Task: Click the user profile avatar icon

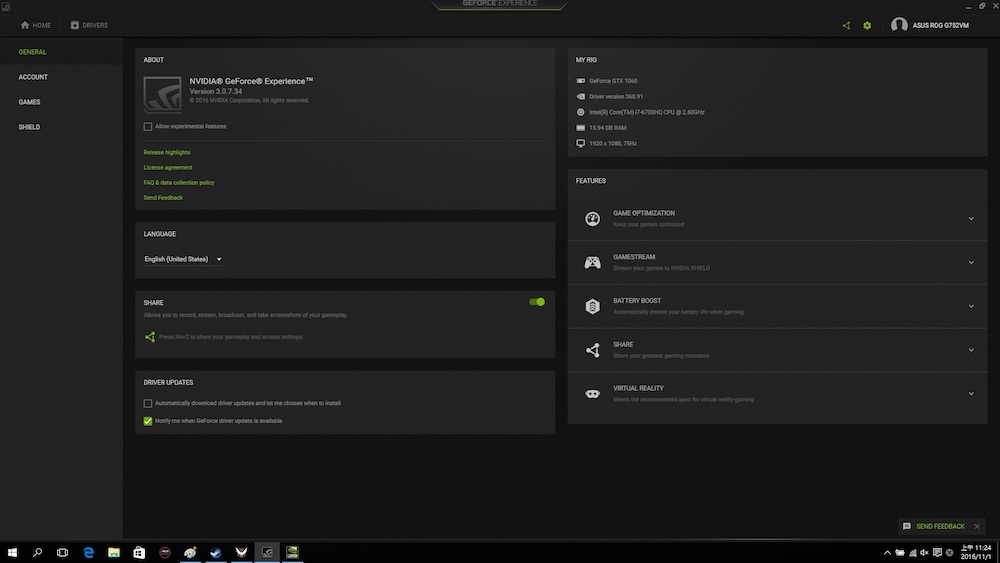Action: pos(899,25)
